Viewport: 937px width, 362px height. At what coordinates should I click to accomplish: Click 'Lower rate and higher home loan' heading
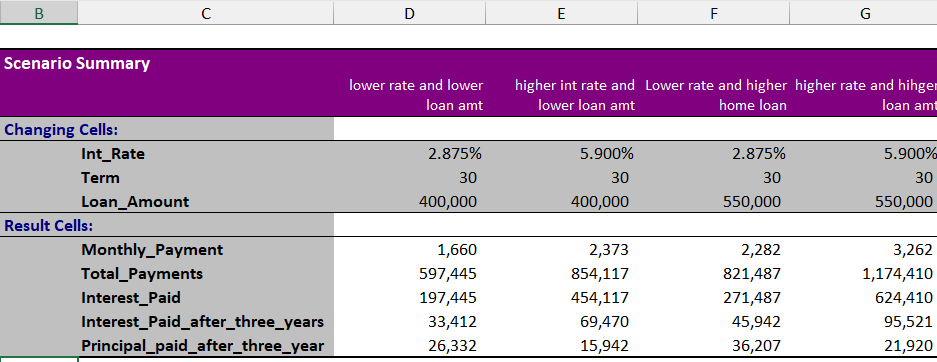716,95
